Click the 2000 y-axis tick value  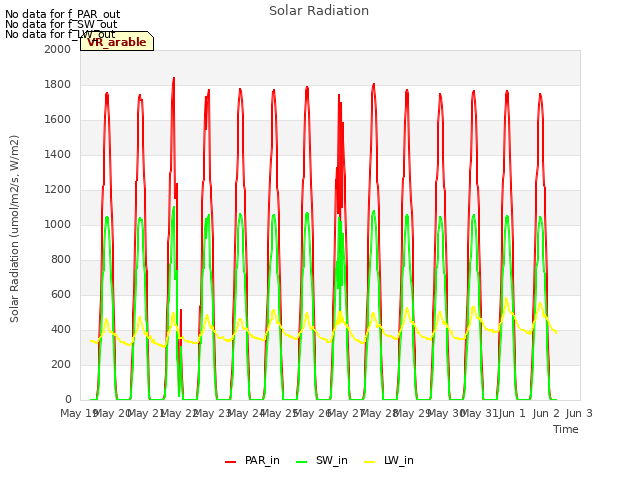click(58, 49)
